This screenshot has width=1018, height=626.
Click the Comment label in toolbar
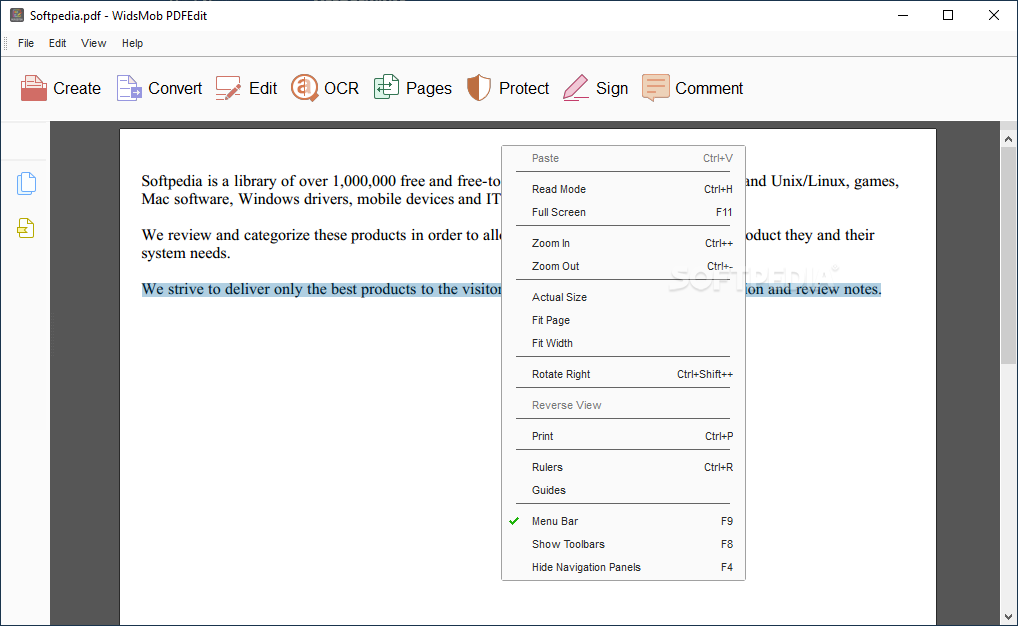pyautogui.click(x=709, y=88)
